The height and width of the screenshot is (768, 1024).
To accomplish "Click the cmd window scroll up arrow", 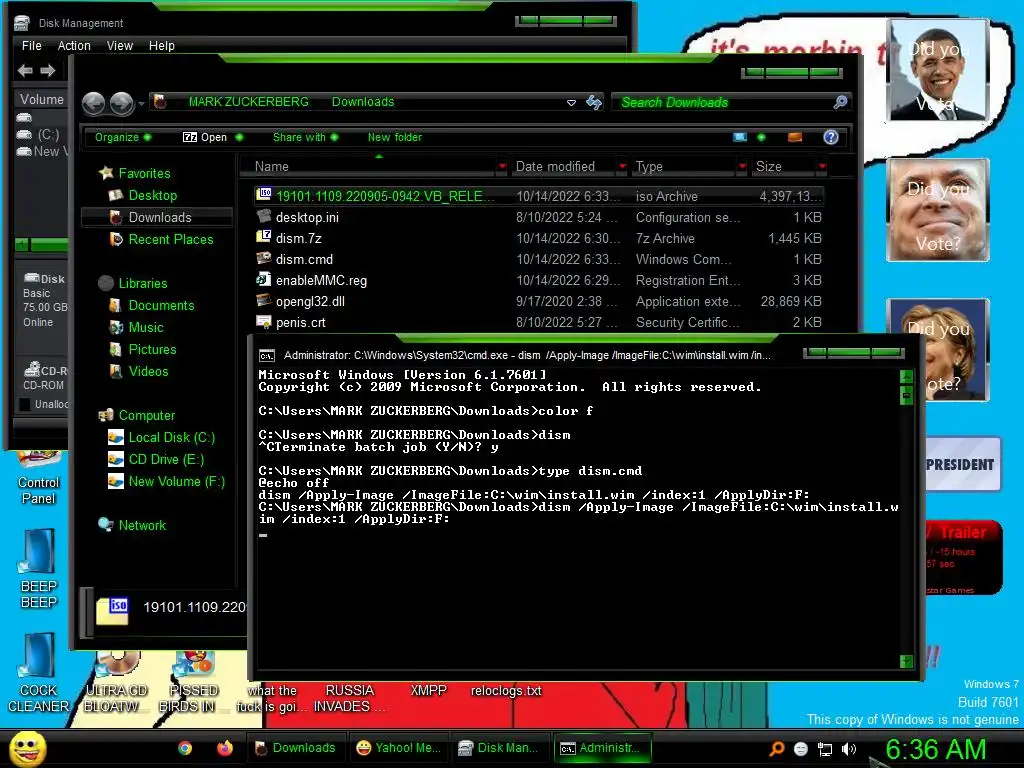I will click(x=906, y=376).
